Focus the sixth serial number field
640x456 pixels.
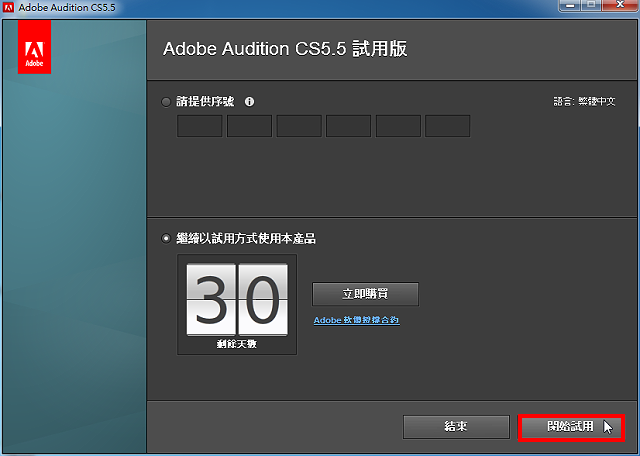pos(447,126)
